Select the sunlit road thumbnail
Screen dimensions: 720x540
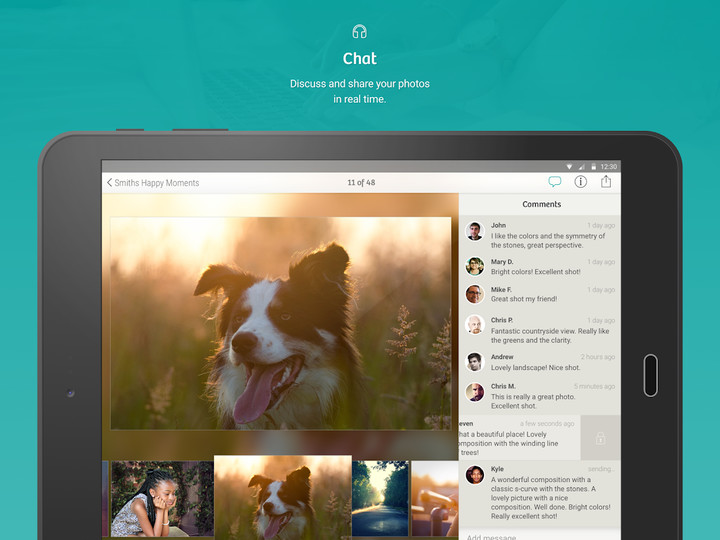point(380,498)
